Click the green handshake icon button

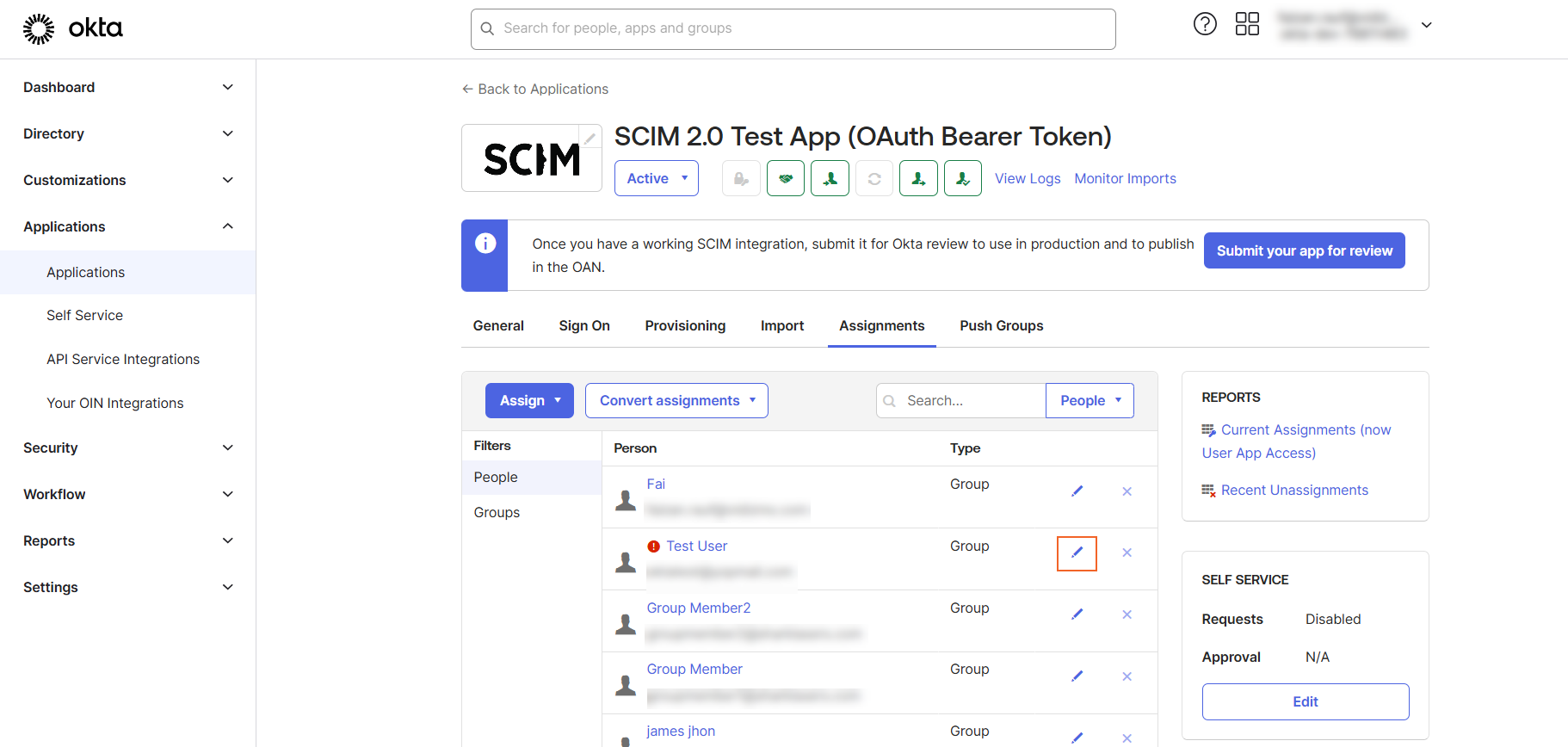(x=786, y=178)
